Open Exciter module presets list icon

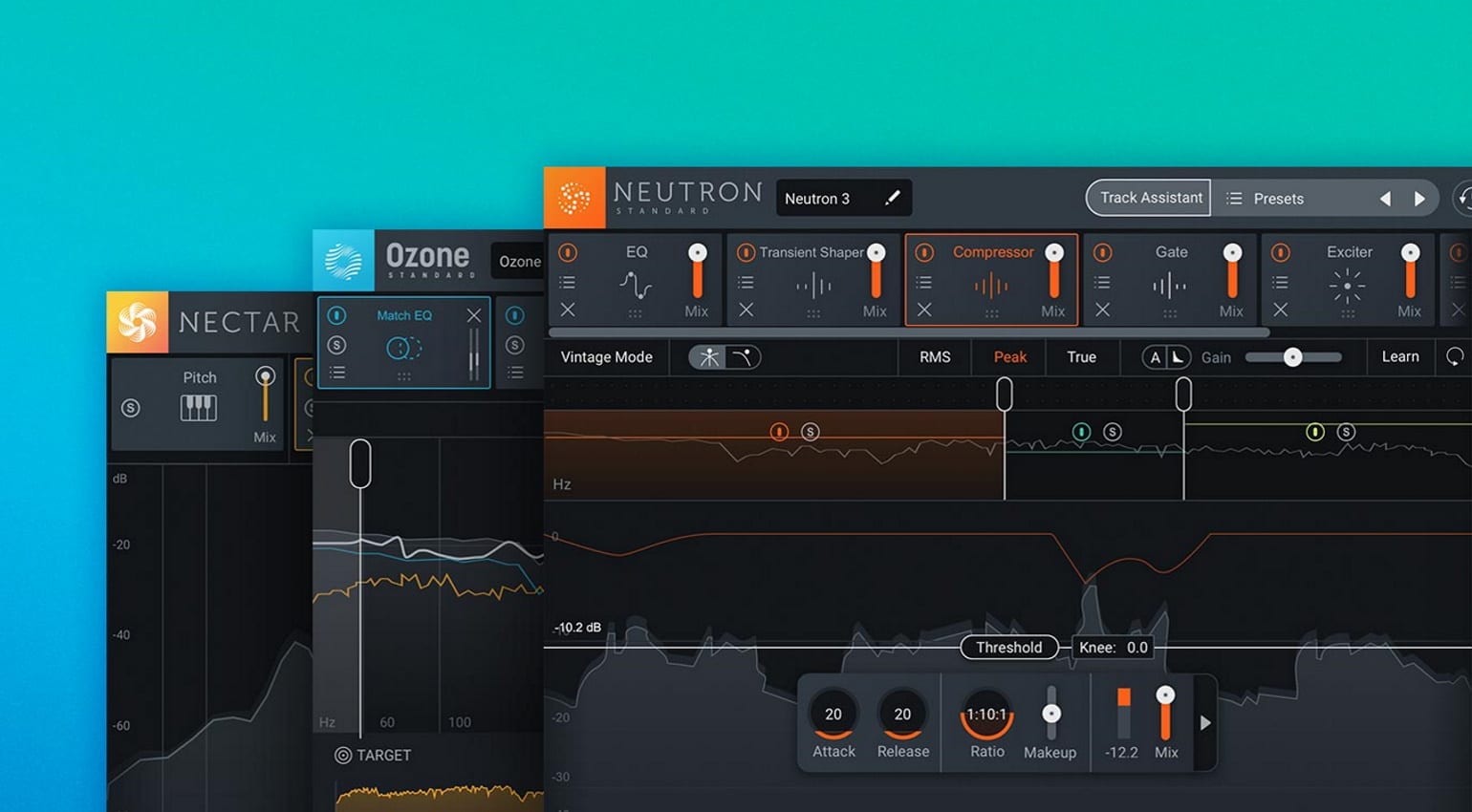(x=1280, y=282)
